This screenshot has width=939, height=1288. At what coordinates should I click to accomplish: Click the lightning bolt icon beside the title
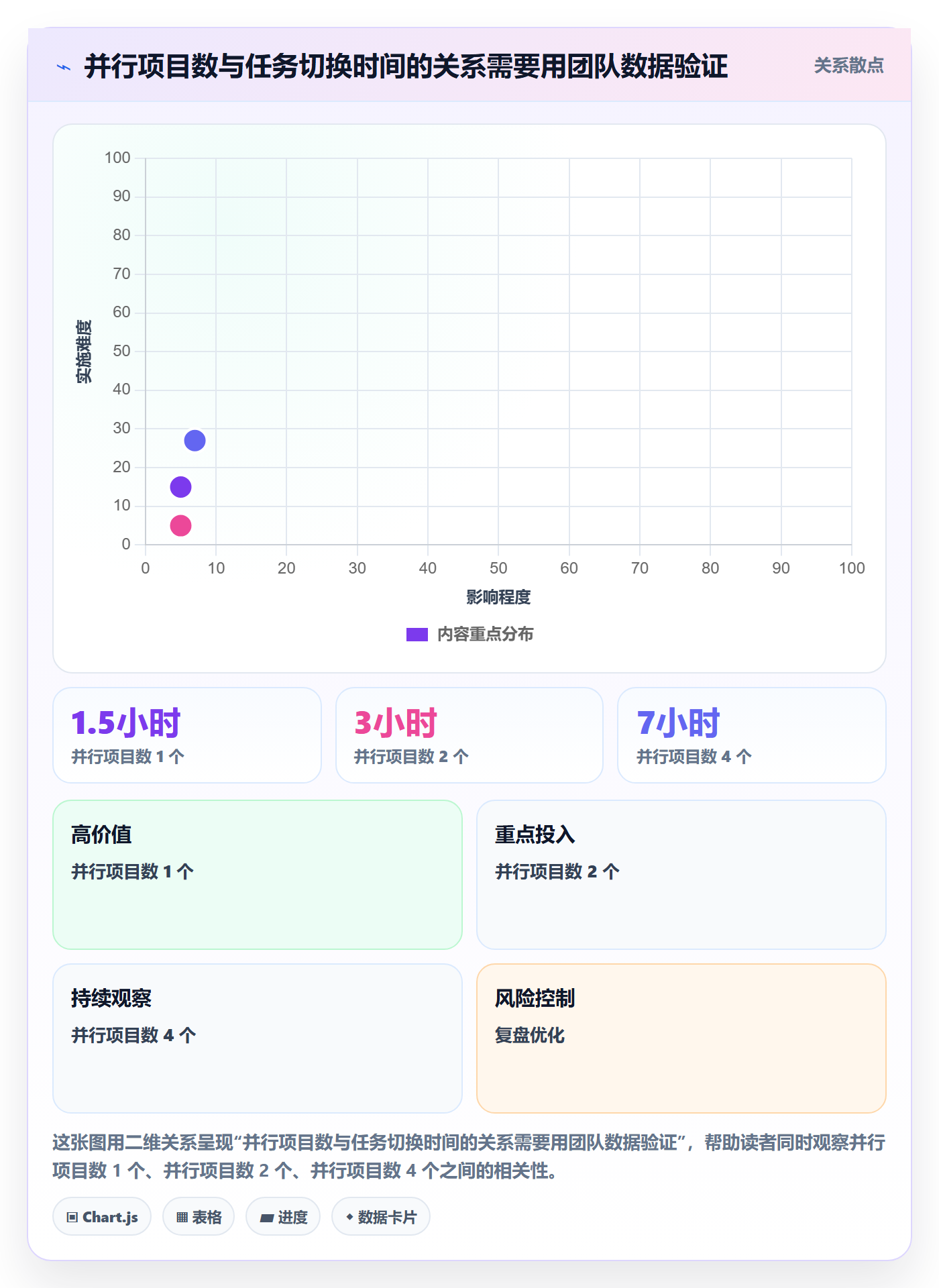click(64, 67)
